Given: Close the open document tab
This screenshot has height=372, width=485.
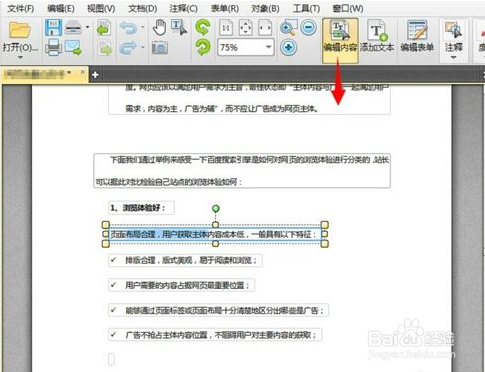Looking at the screenshot, I should [82, 72].
